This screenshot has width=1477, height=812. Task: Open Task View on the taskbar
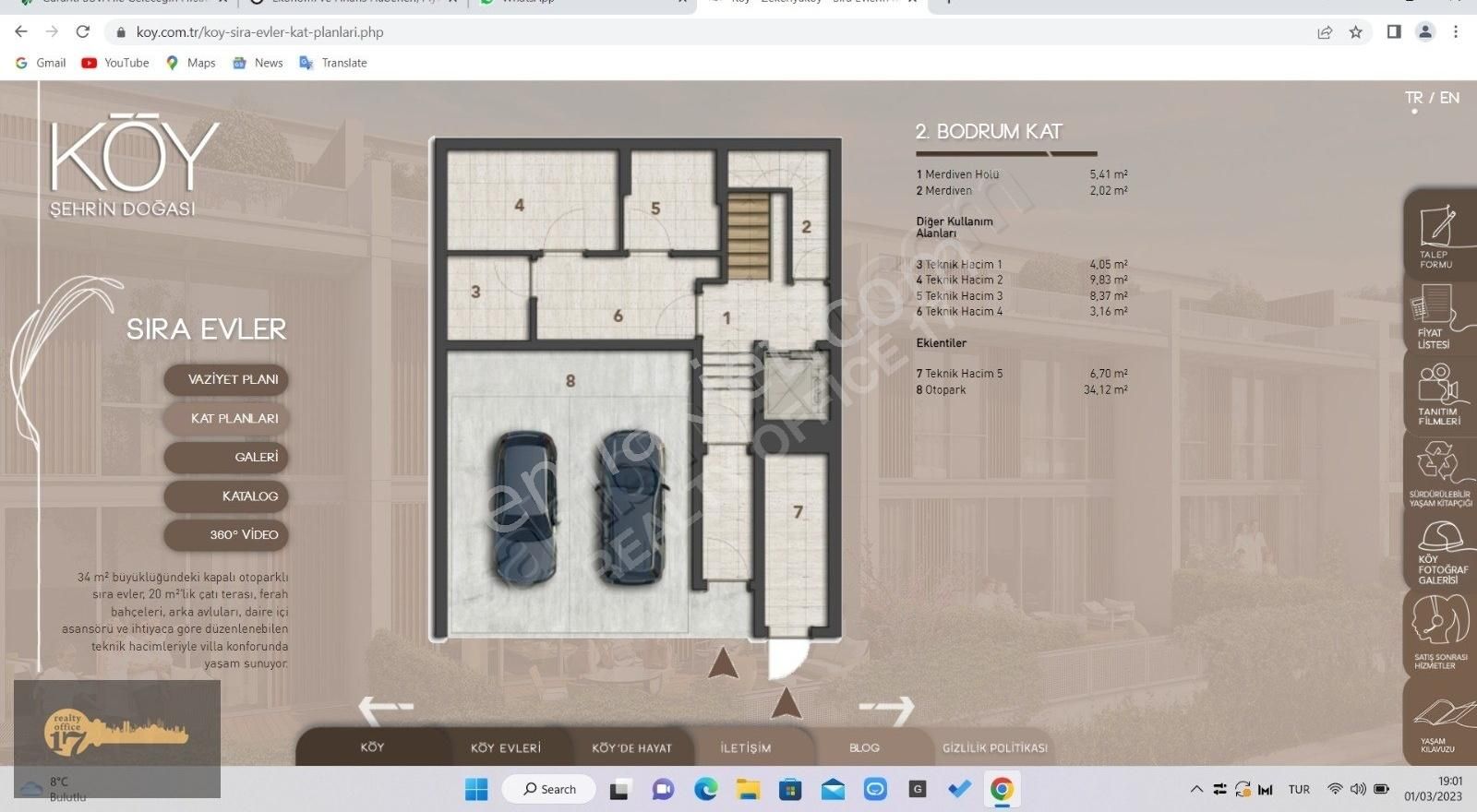[618, 789]
